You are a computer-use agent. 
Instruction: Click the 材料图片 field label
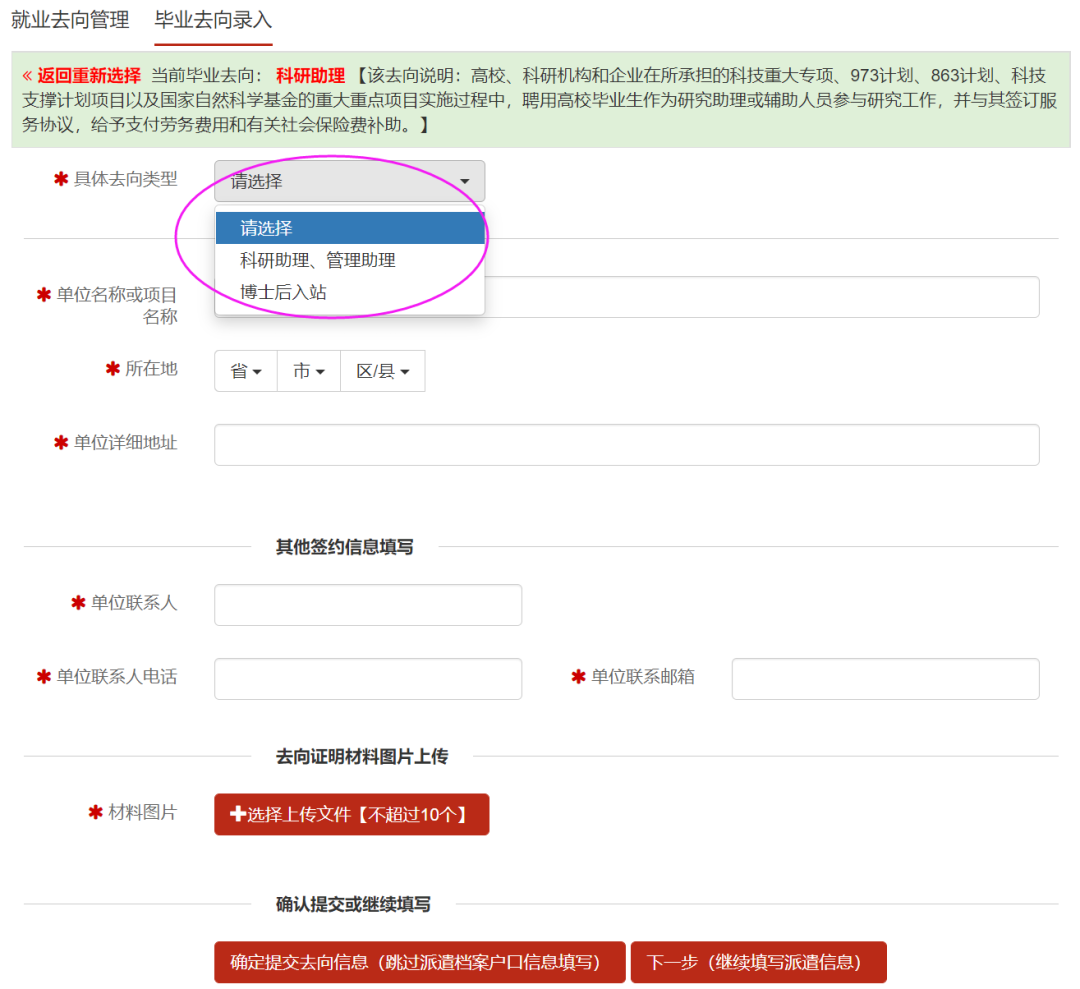(x=143, y=813)
